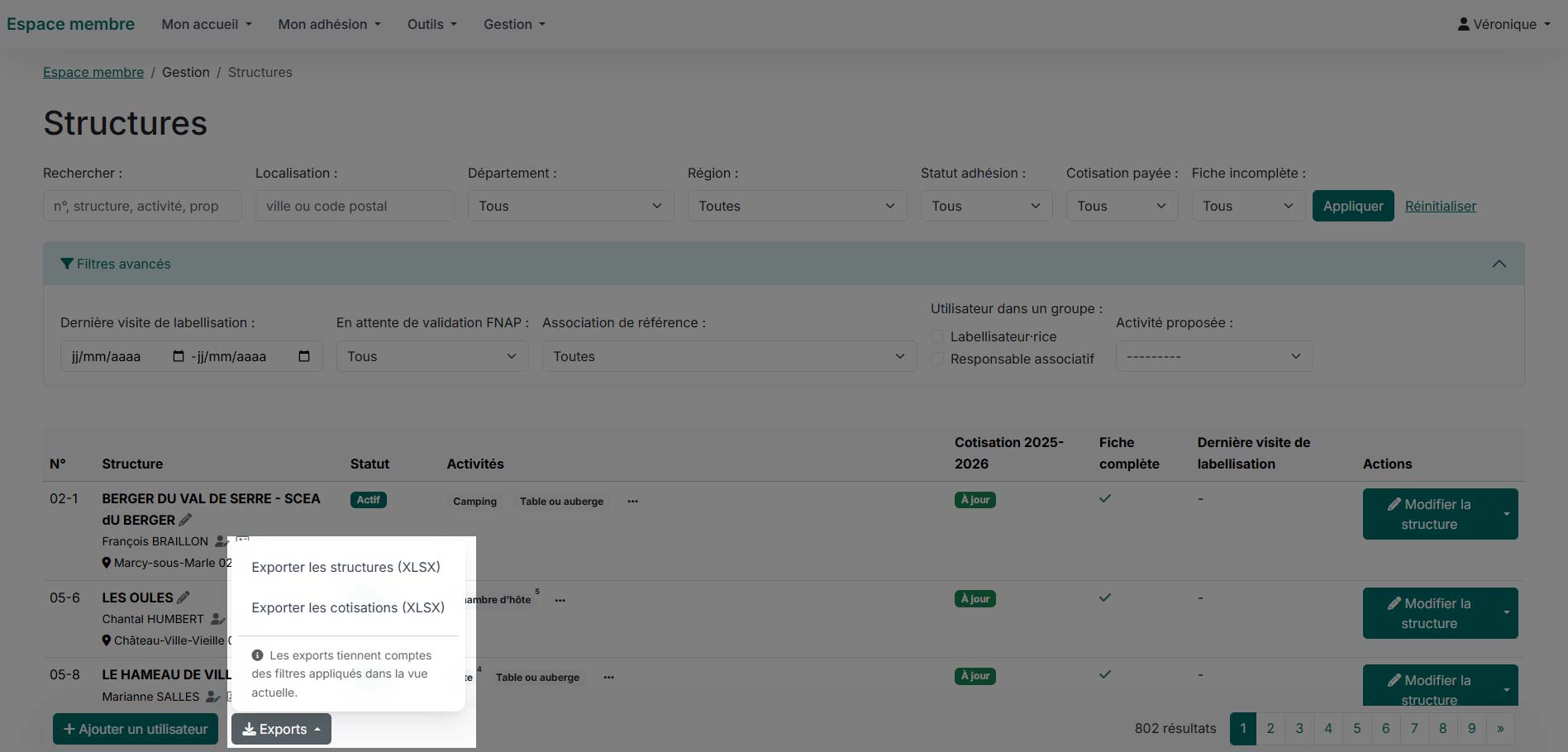Click user-edit icon next to François BRAILLON
The width and height of the screenshot is (1568, 752).
click(x=221, y=541)
